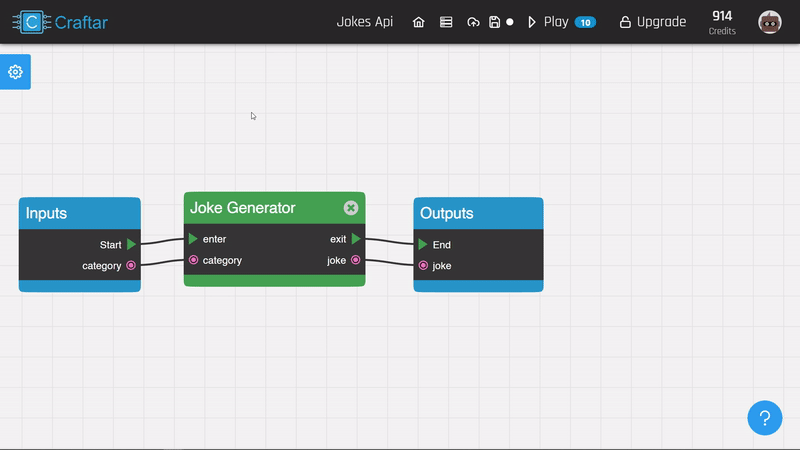Click the Craftar logo
The image size is (800, 450).
click(x=60, y=22)
